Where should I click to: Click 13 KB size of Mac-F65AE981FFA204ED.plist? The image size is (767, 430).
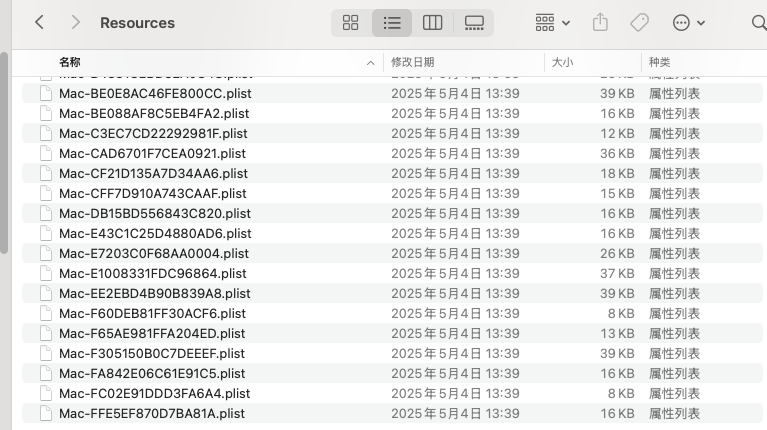point(617,334)
